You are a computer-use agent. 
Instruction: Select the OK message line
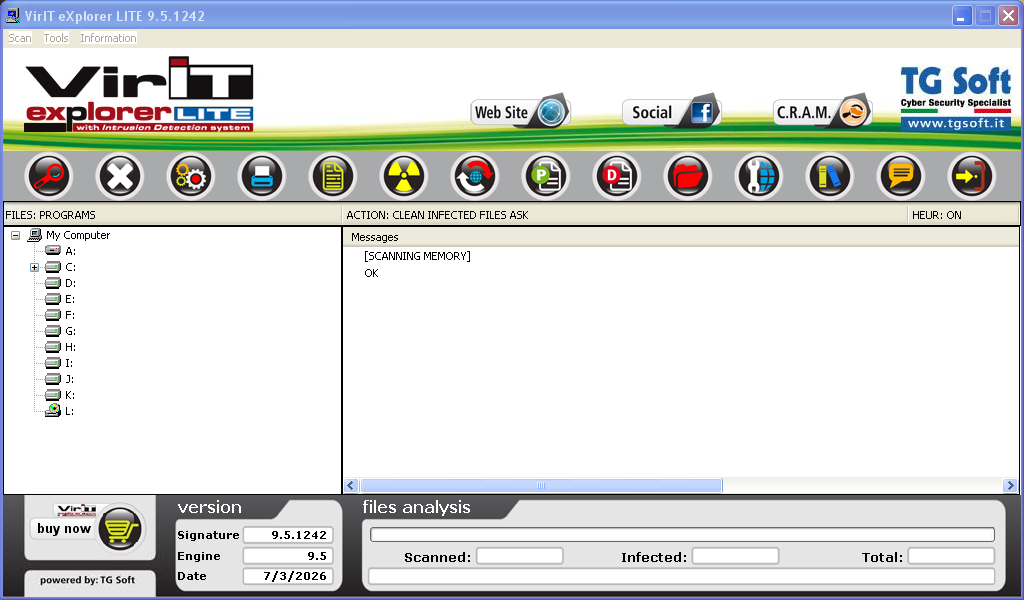coord(371,273)
